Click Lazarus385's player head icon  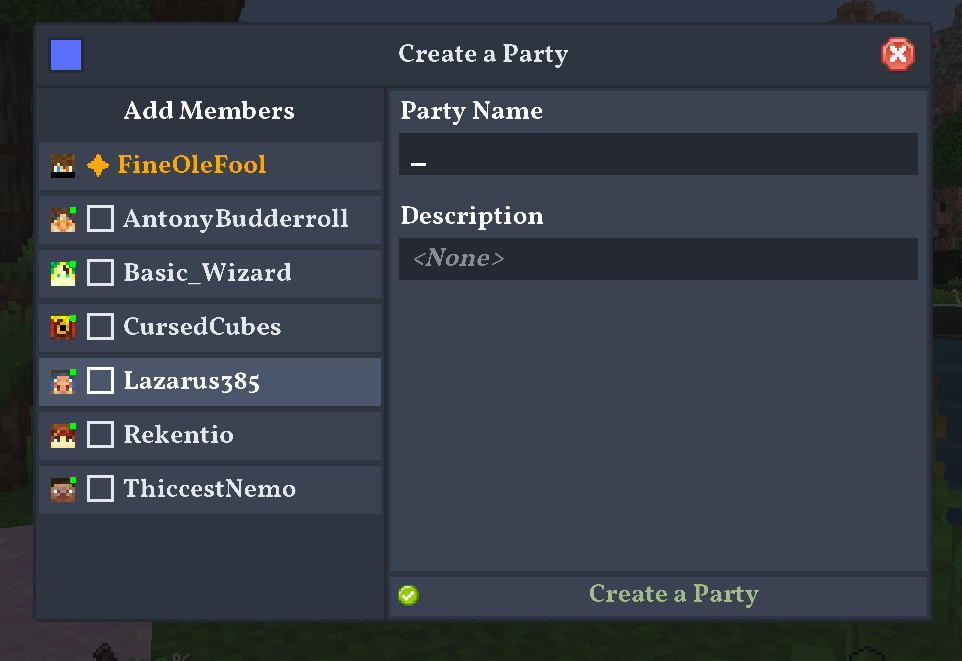62,381
